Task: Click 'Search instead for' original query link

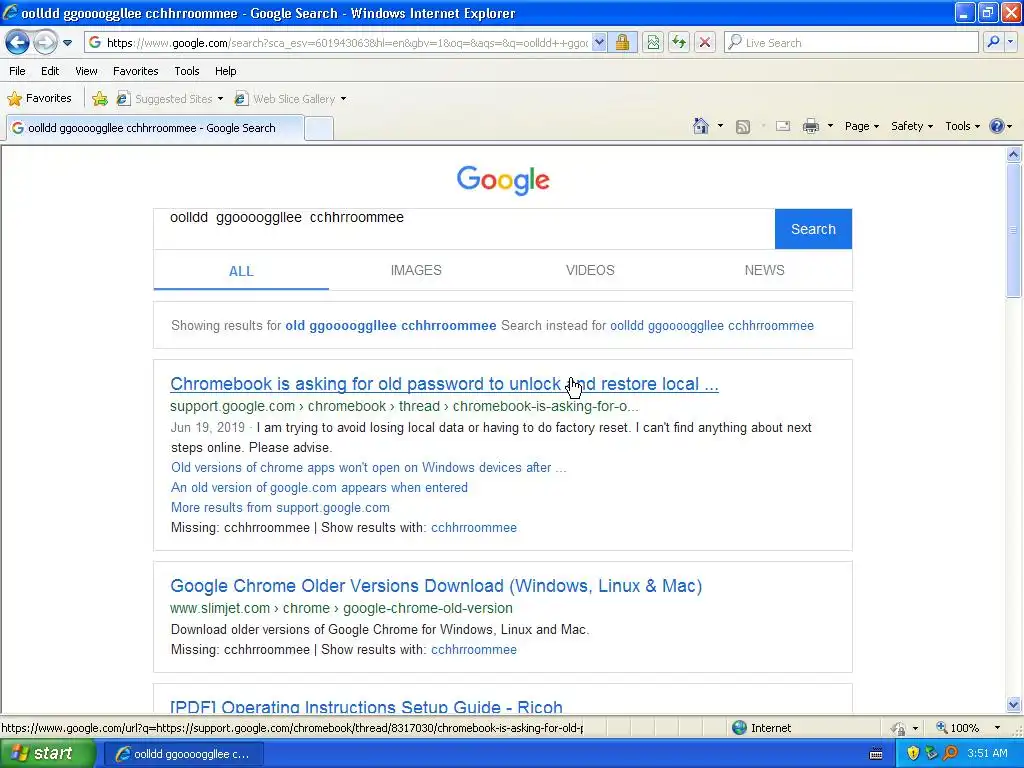Action: [x=712, y=325]
